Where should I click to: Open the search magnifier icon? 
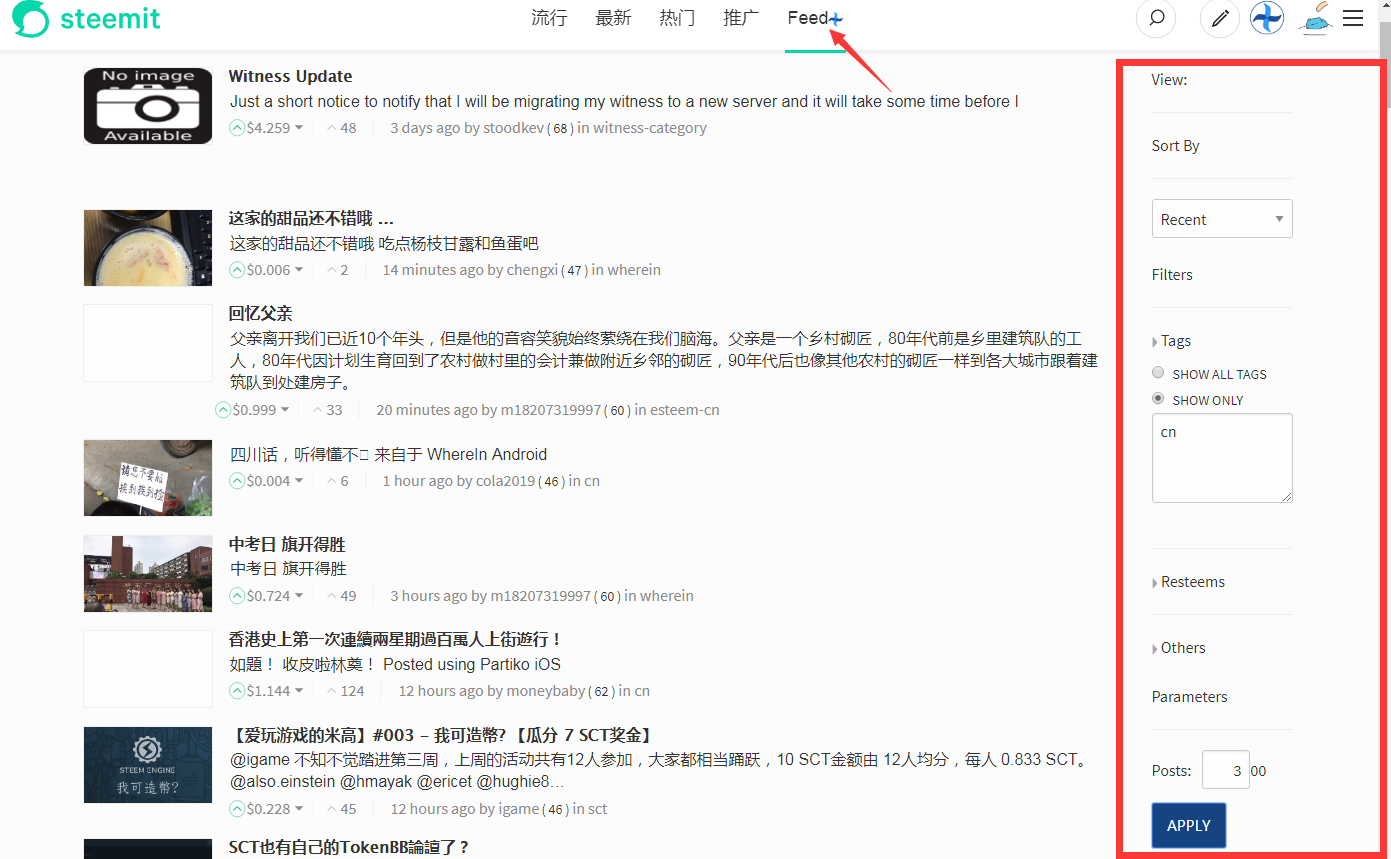click(x=1156, y=18)
